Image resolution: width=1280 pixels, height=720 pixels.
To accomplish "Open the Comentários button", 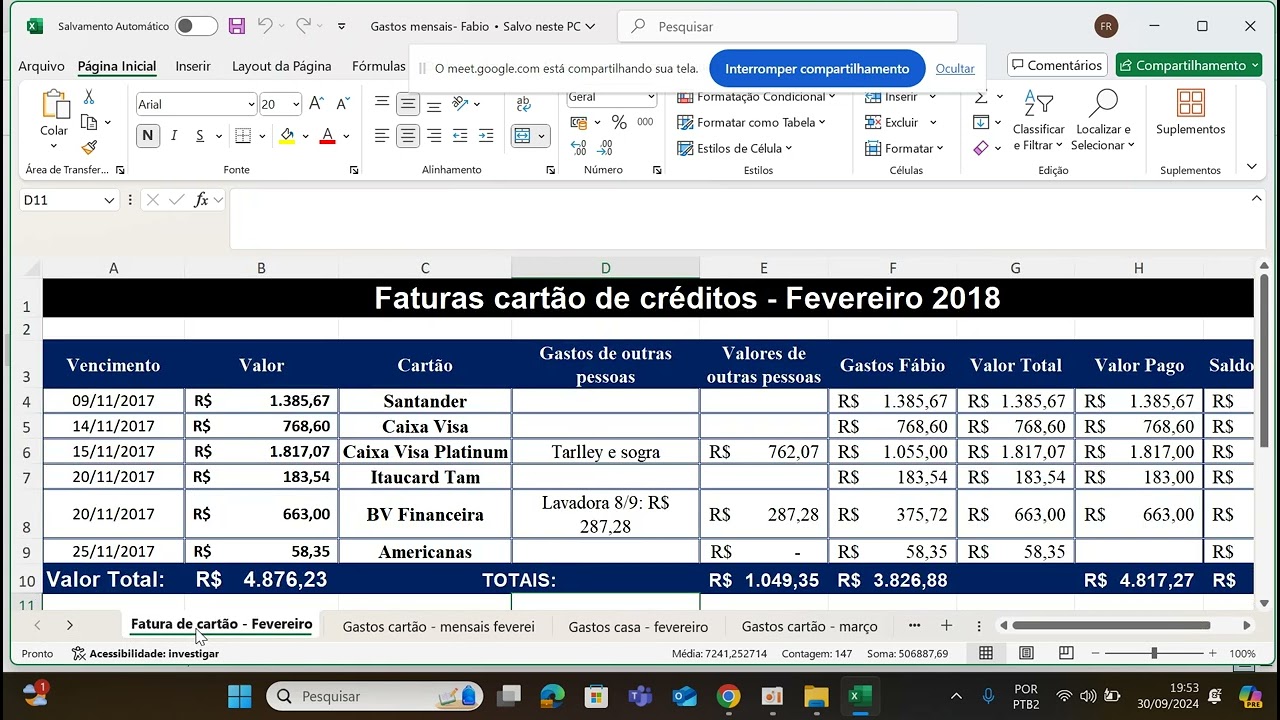I will click(1057, 65).
